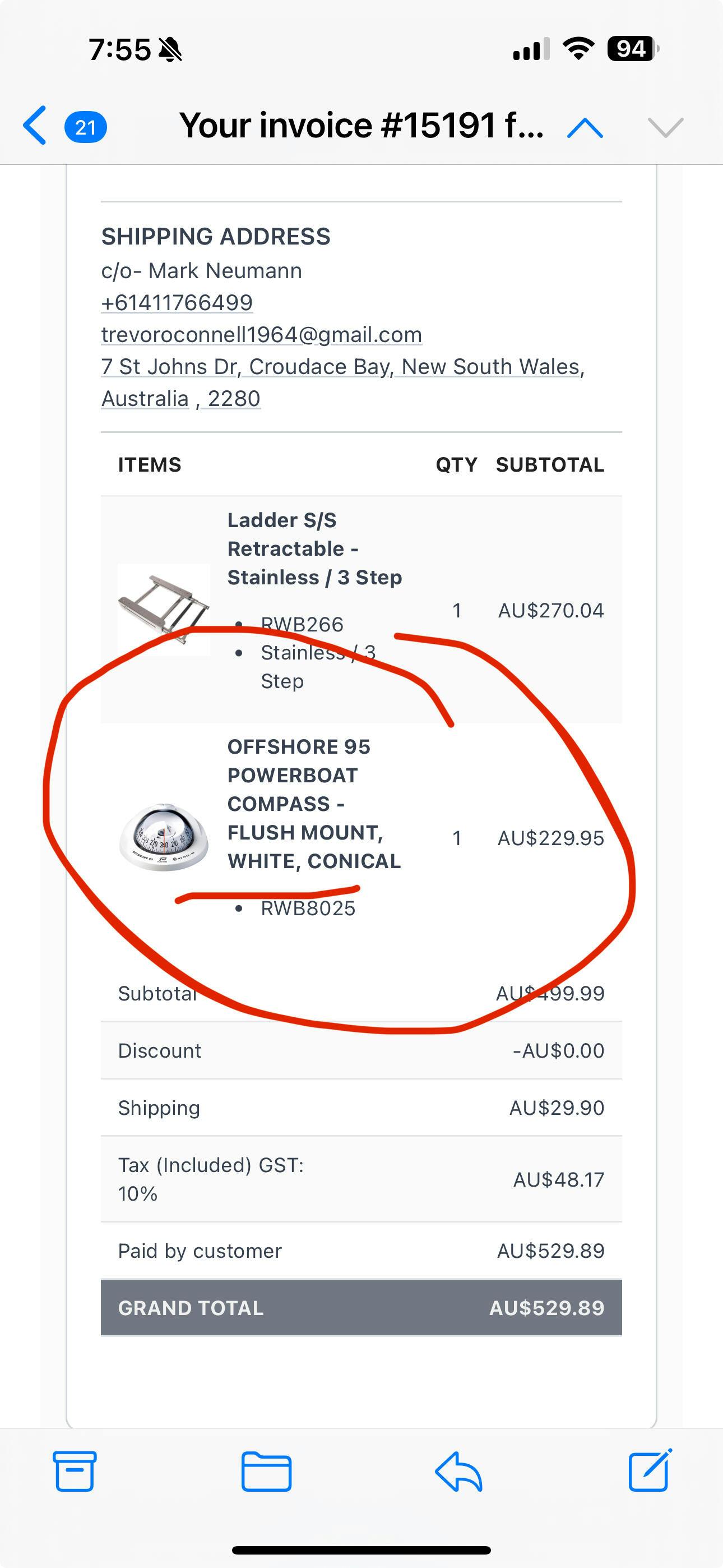Tap the ladder product thumbnail image
This screenshot has height=1568, width=723.
[x=164, y=608]
